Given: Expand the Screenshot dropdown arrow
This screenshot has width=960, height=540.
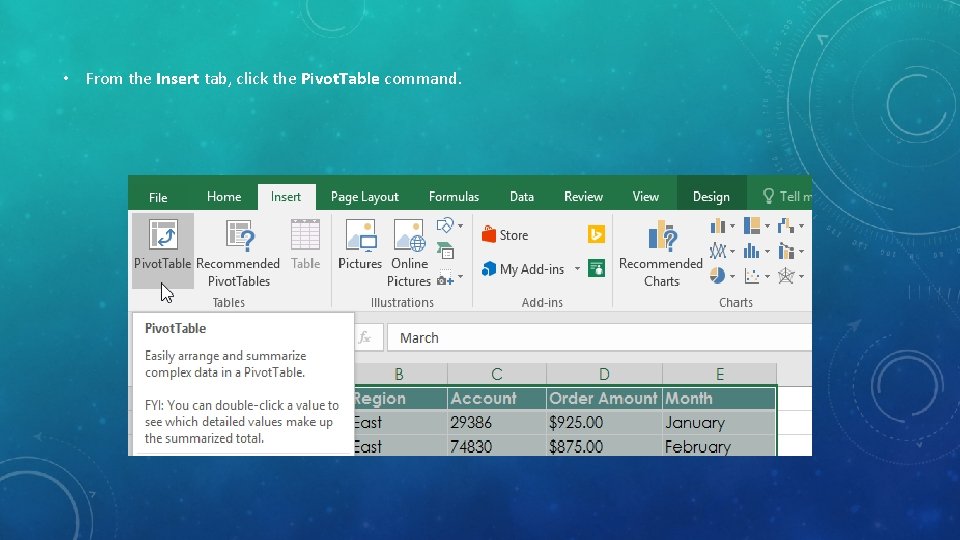Looking at the screenshot, I should 460,277.
